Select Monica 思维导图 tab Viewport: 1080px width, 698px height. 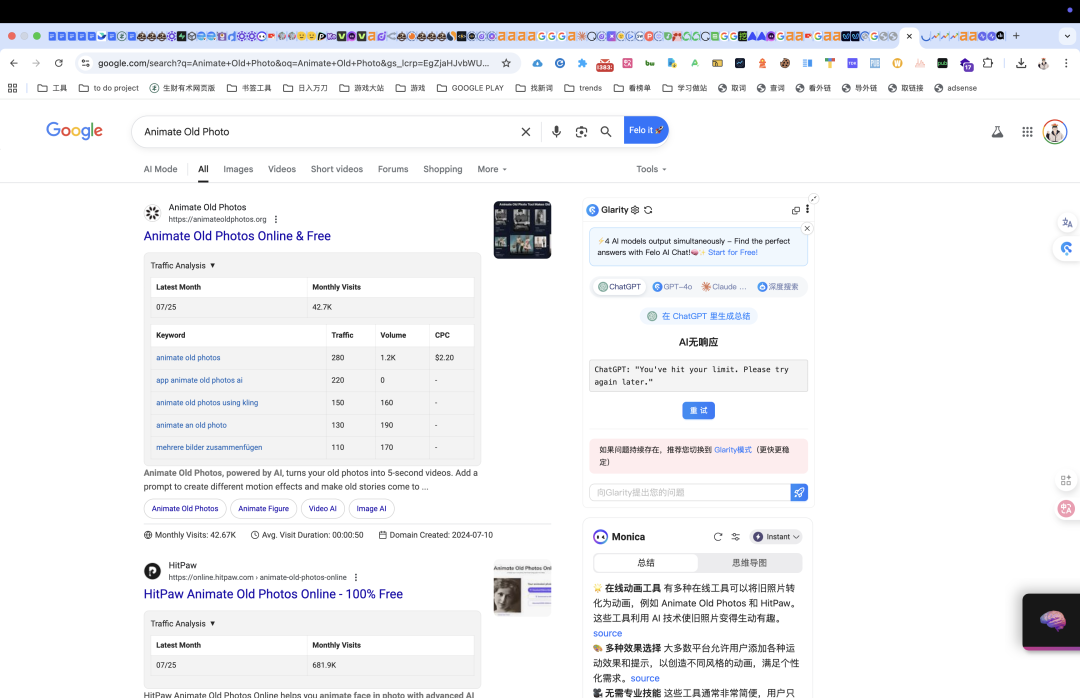(749, 563)
